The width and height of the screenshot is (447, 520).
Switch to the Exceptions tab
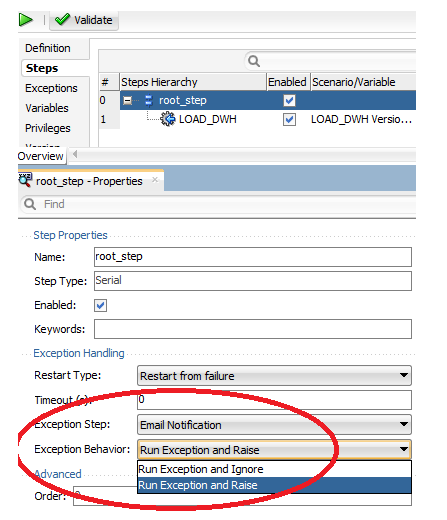click(51, 88)
